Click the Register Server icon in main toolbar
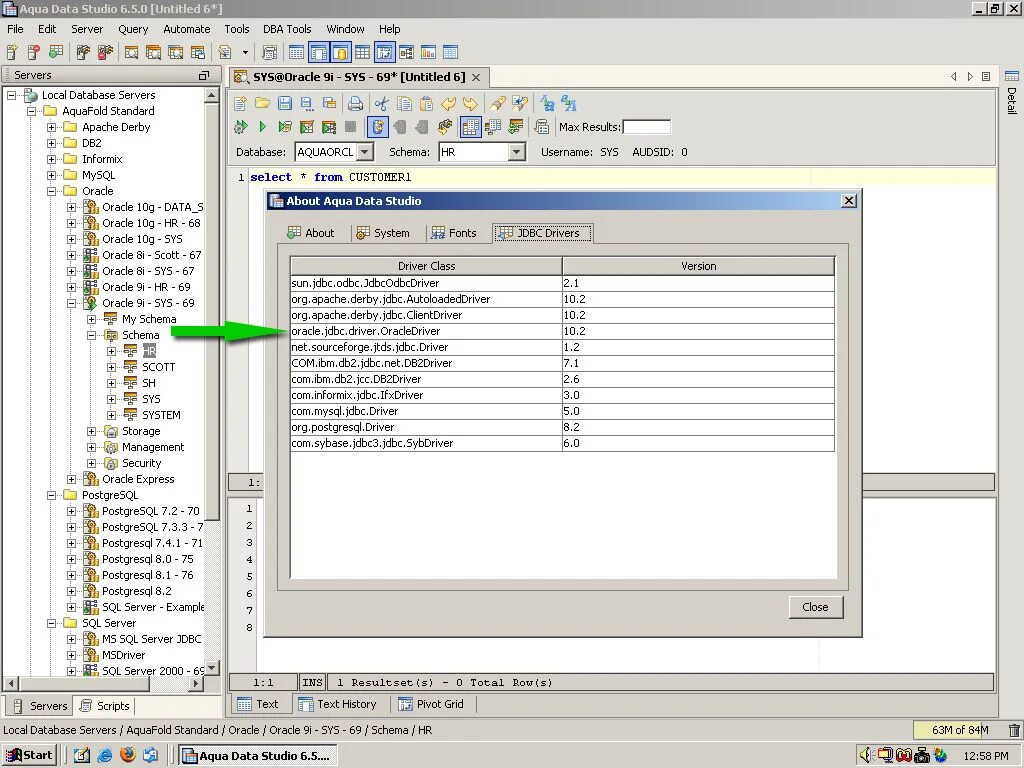1024x768 pixels. 12,52
